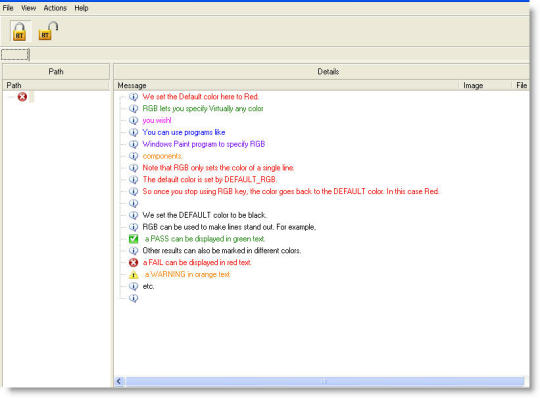The height and width of the screenshot is (398, 540).
Task: Open the Actions menu
Action: (x=55, y=8)
